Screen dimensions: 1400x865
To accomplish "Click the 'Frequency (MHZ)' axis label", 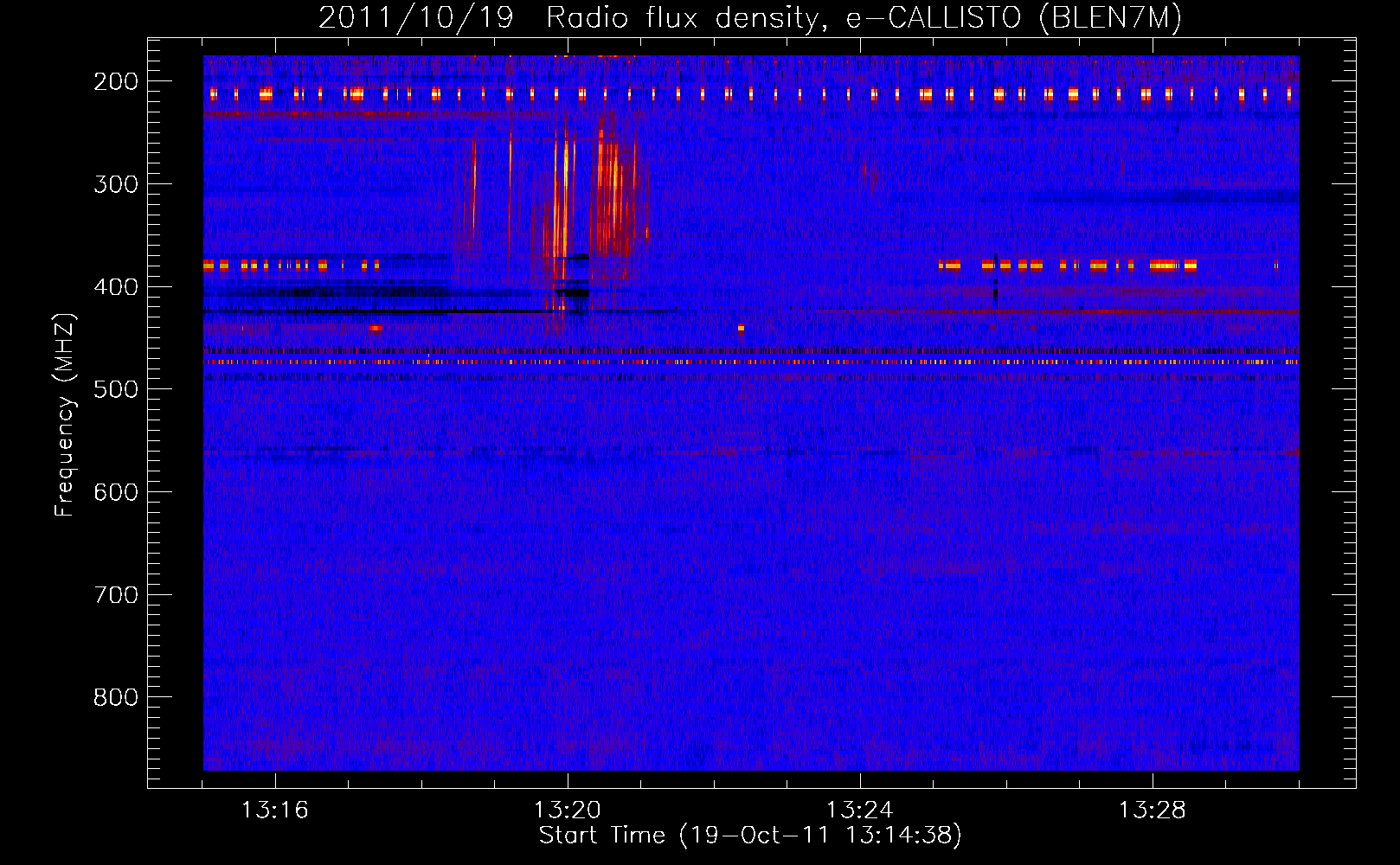I will click(65, 414).
